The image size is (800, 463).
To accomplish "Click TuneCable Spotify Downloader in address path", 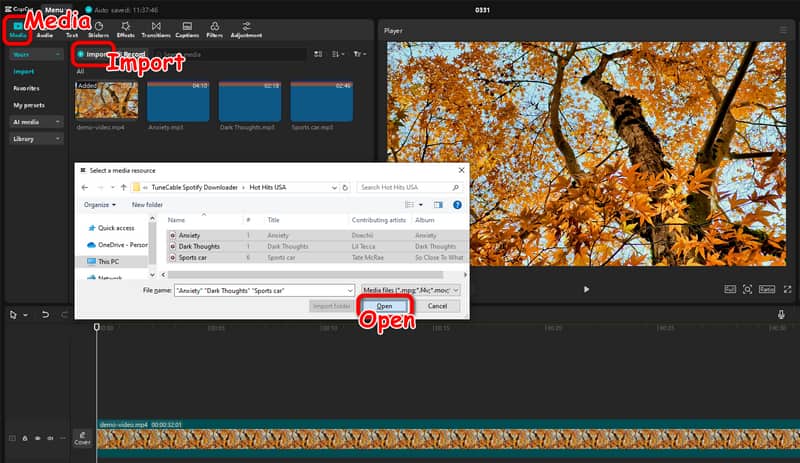I will 194,187.
